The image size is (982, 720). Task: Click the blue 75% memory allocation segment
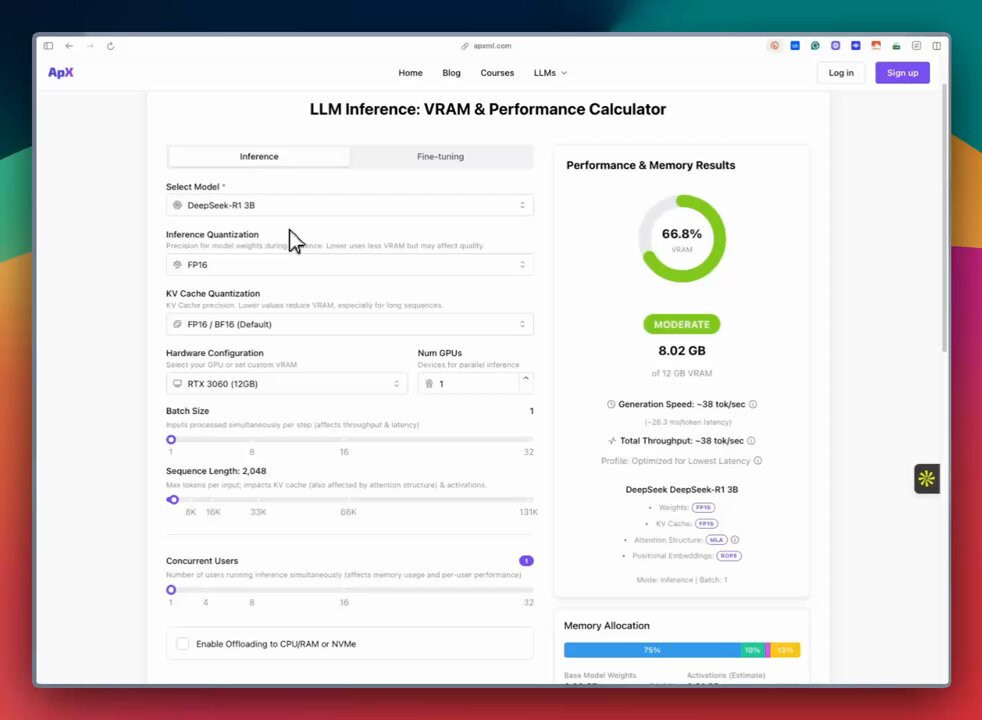652,651
